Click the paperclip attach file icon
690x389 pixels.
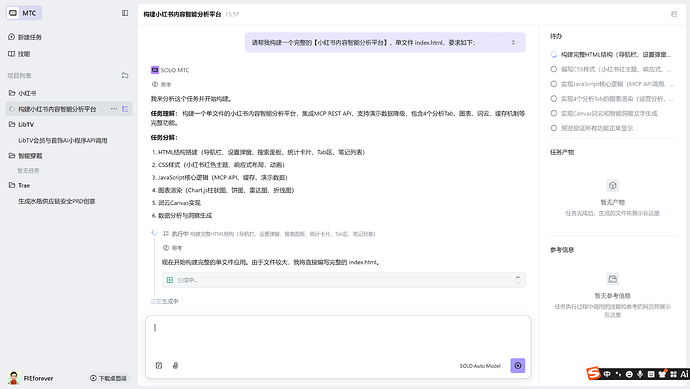pyautogui.click(x=175, y=365)
